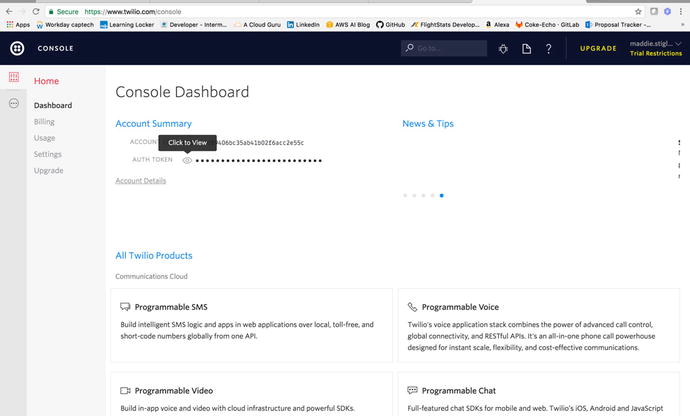
Task: Click the Twilio logo icon
Action: 17,48
